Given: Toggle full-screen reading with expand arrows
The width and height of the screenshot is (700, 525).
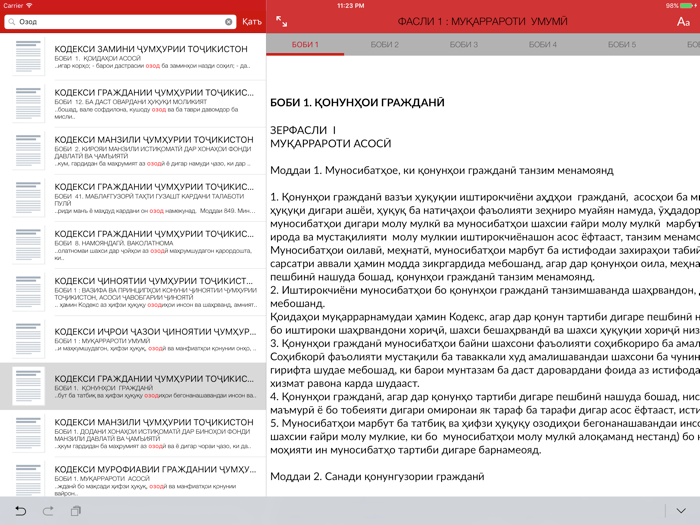Looking at the screenshot, I should tap(281, 21).
